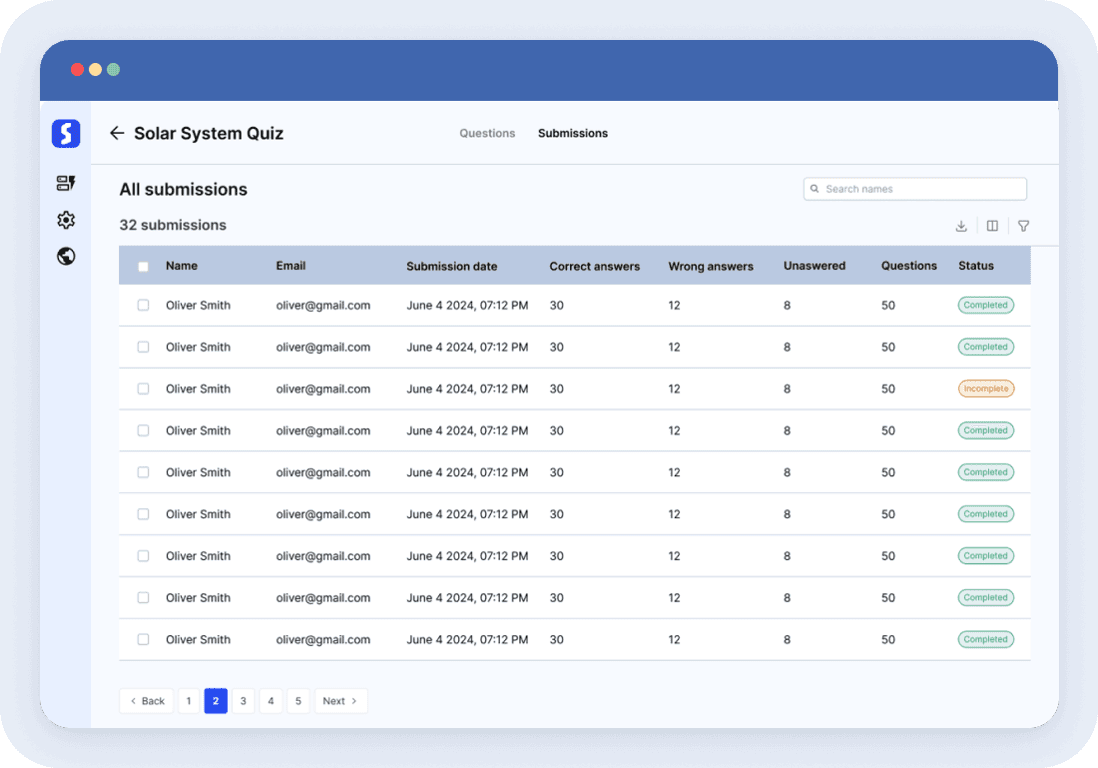The height and width of the screenshot is (768, 1098).
Task: Go back using the left arrow
Action: click(117, 133)
